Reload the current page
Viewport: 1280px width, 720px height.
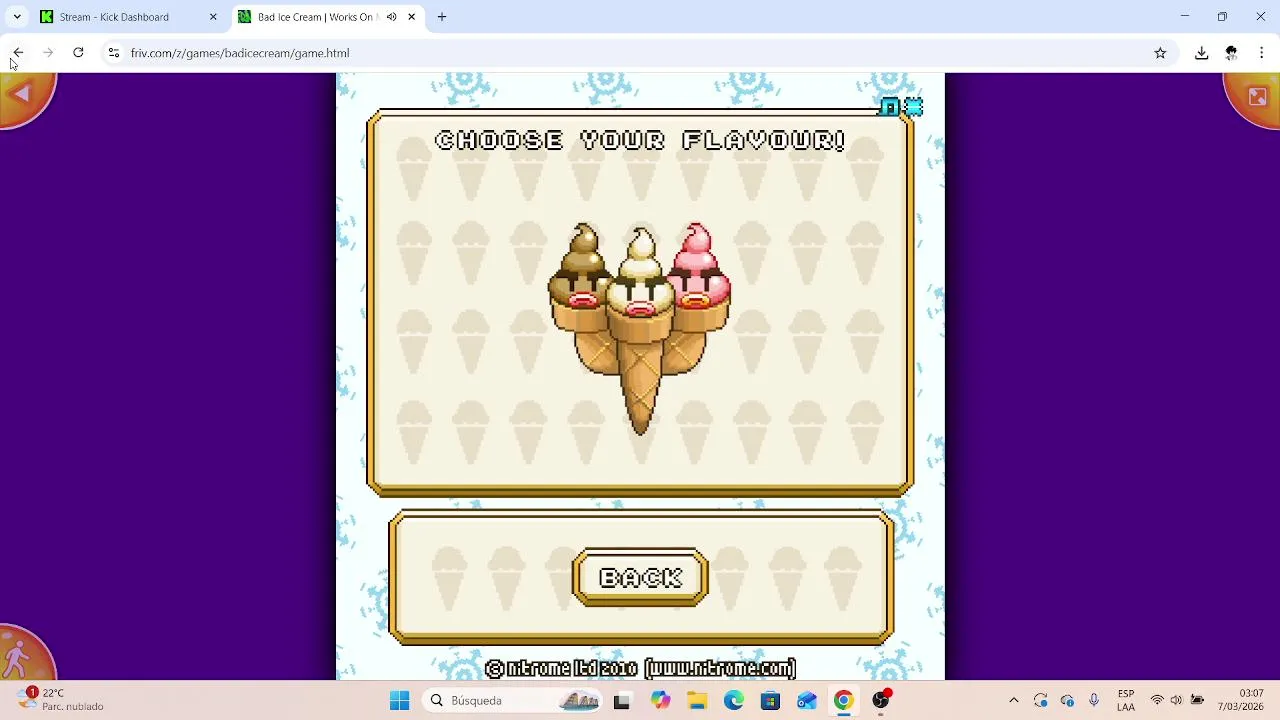pos(78,53)
